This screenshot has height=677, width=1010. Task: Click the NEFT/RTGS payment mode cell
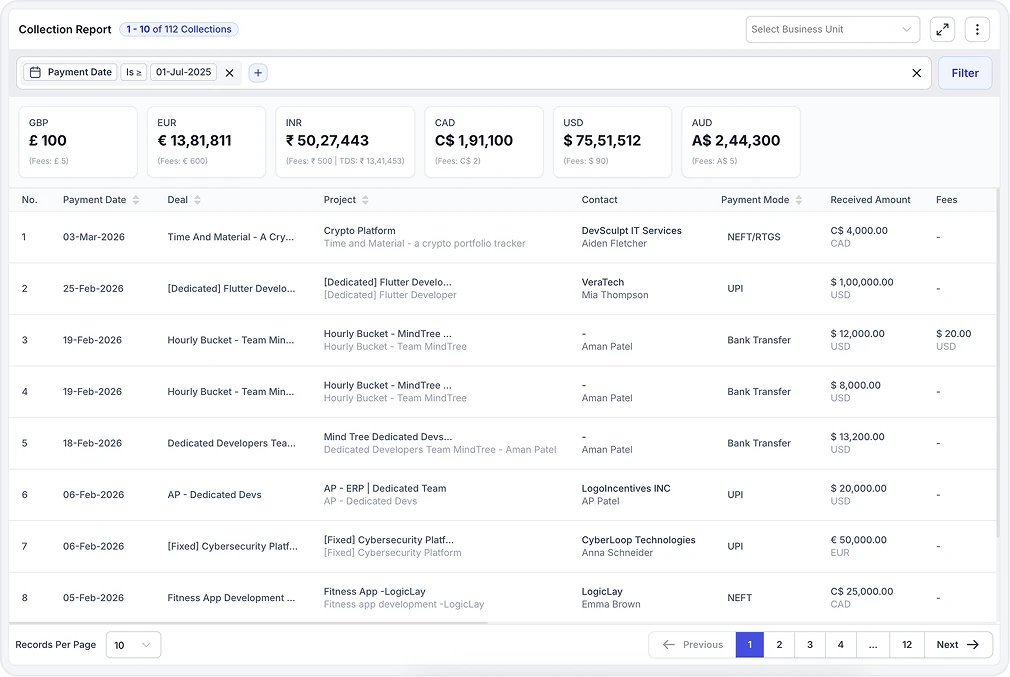(754, 237)
